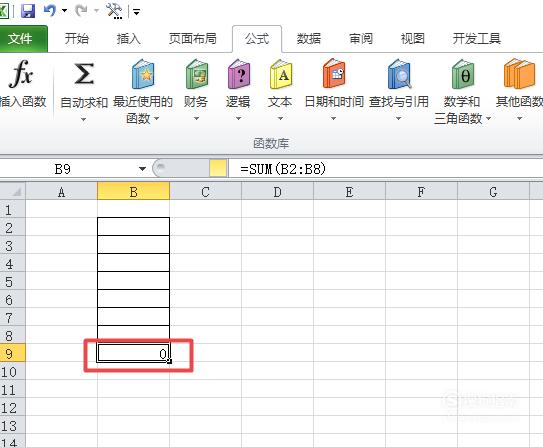Select column A header
Screen dimensions: 543x447
(61, 191)
